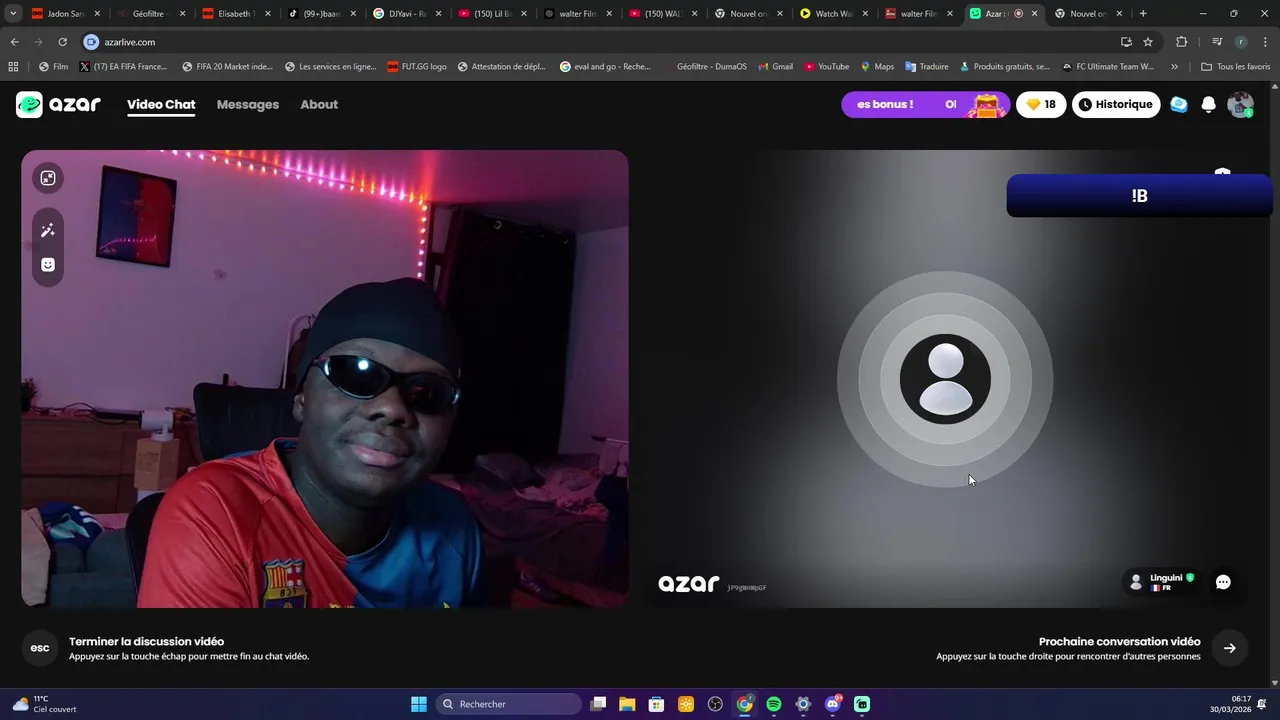This screenshot has width=1280, height=720.
Task: Open the FUT.GG logo bookmark
Action: (x=417, y=67)
